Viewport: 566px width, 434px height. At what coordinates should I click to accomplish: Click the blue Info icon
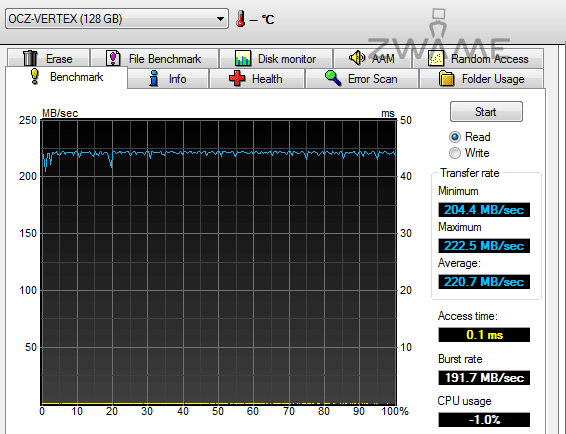pos(154,78)
